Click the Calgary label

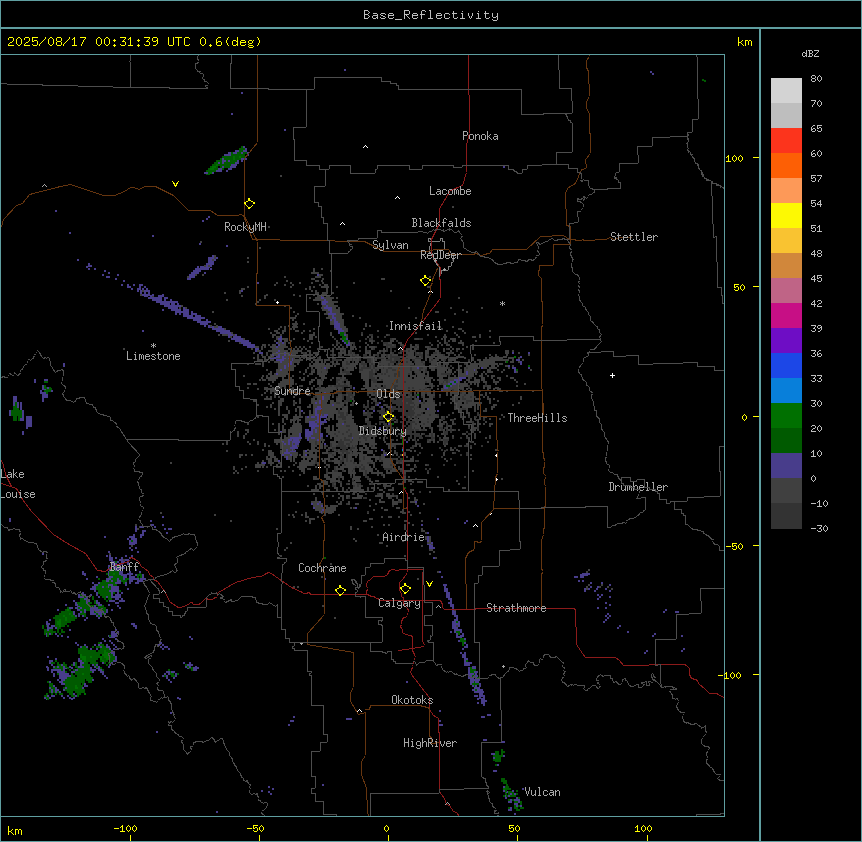click(x=399, y=603)
